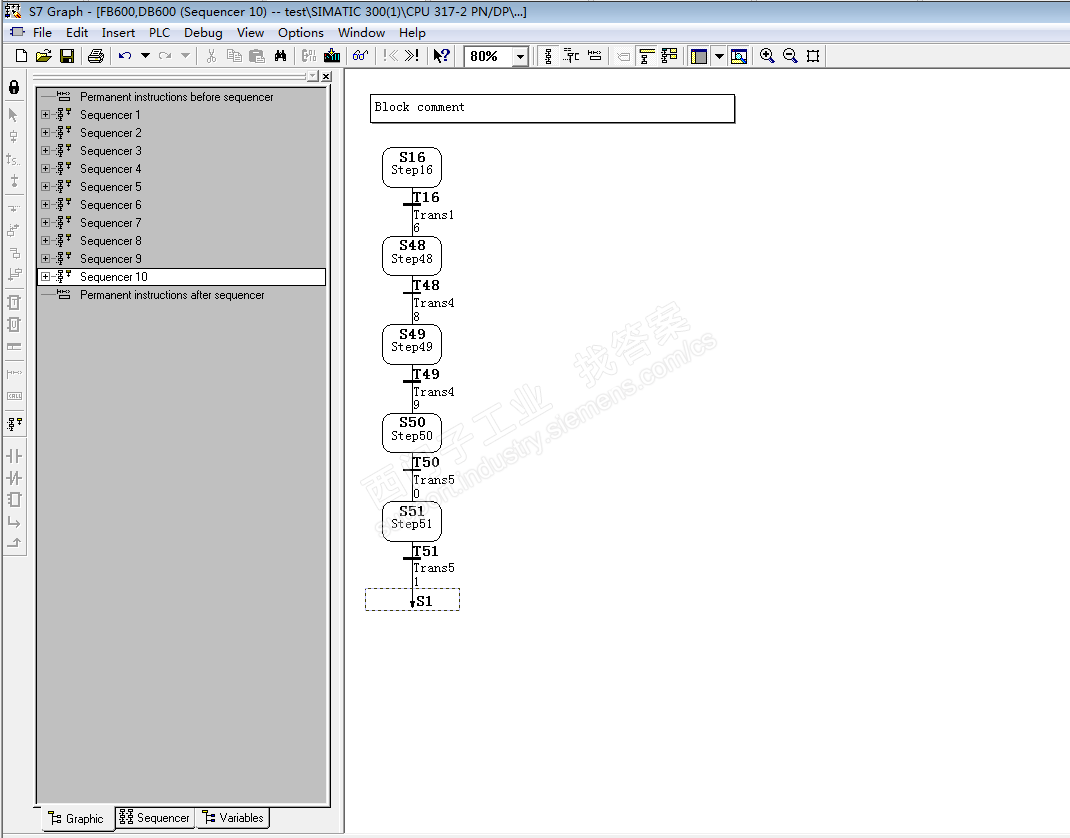Open the 80% zoom combo box dropdown
This screenshot has width=1070, height=838.
click(x=521, y=57)
